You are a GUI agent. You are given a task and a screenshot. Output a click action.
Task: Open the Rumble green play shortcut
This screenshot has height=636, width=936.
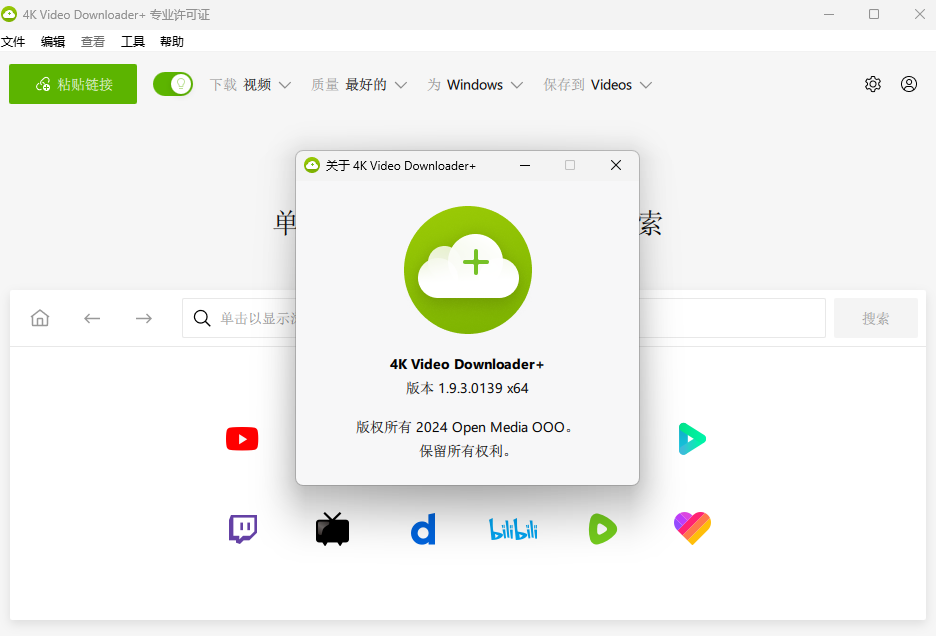[x=603, y=529]
